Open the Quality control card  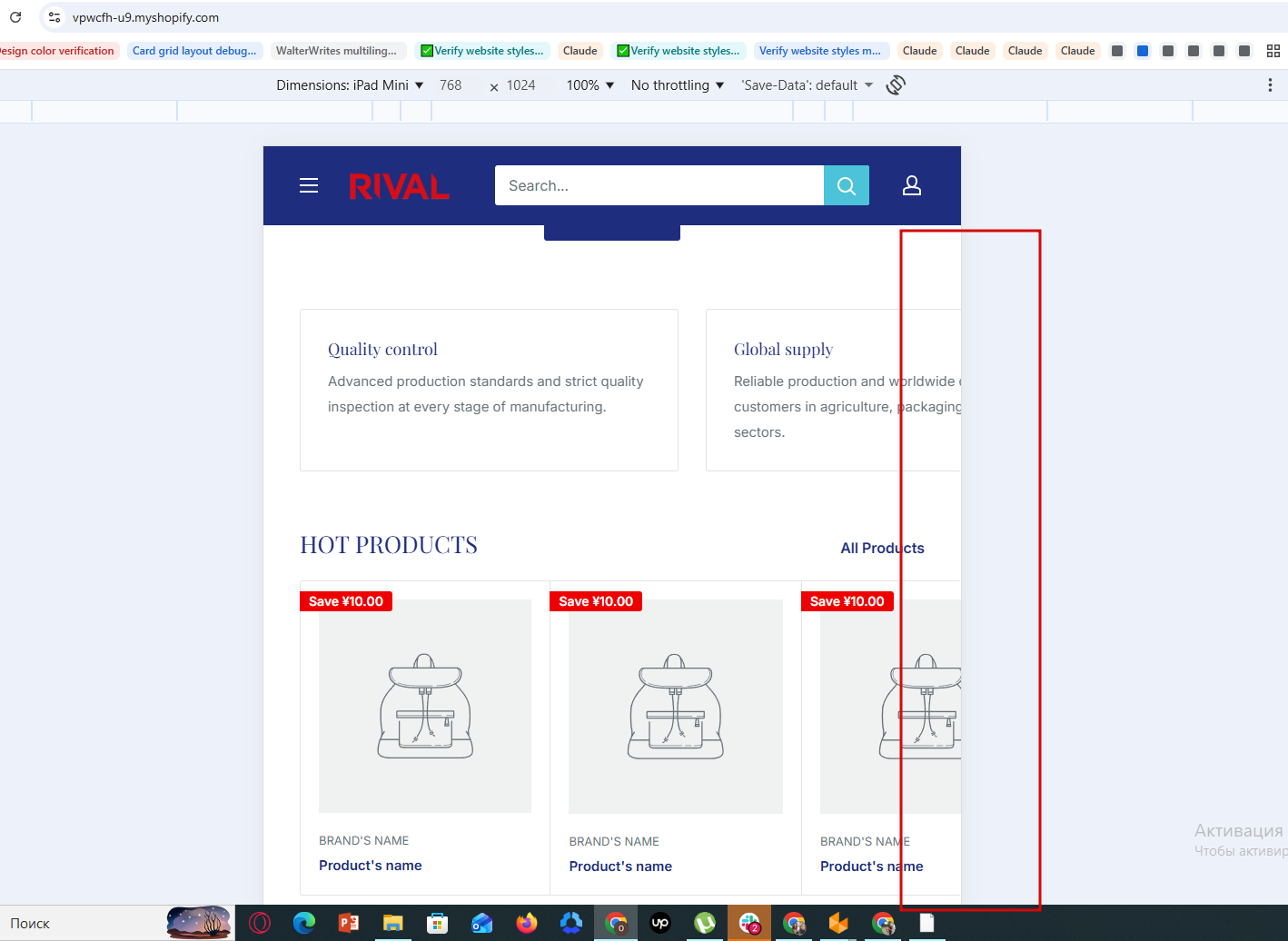click(x=489, y=390)
